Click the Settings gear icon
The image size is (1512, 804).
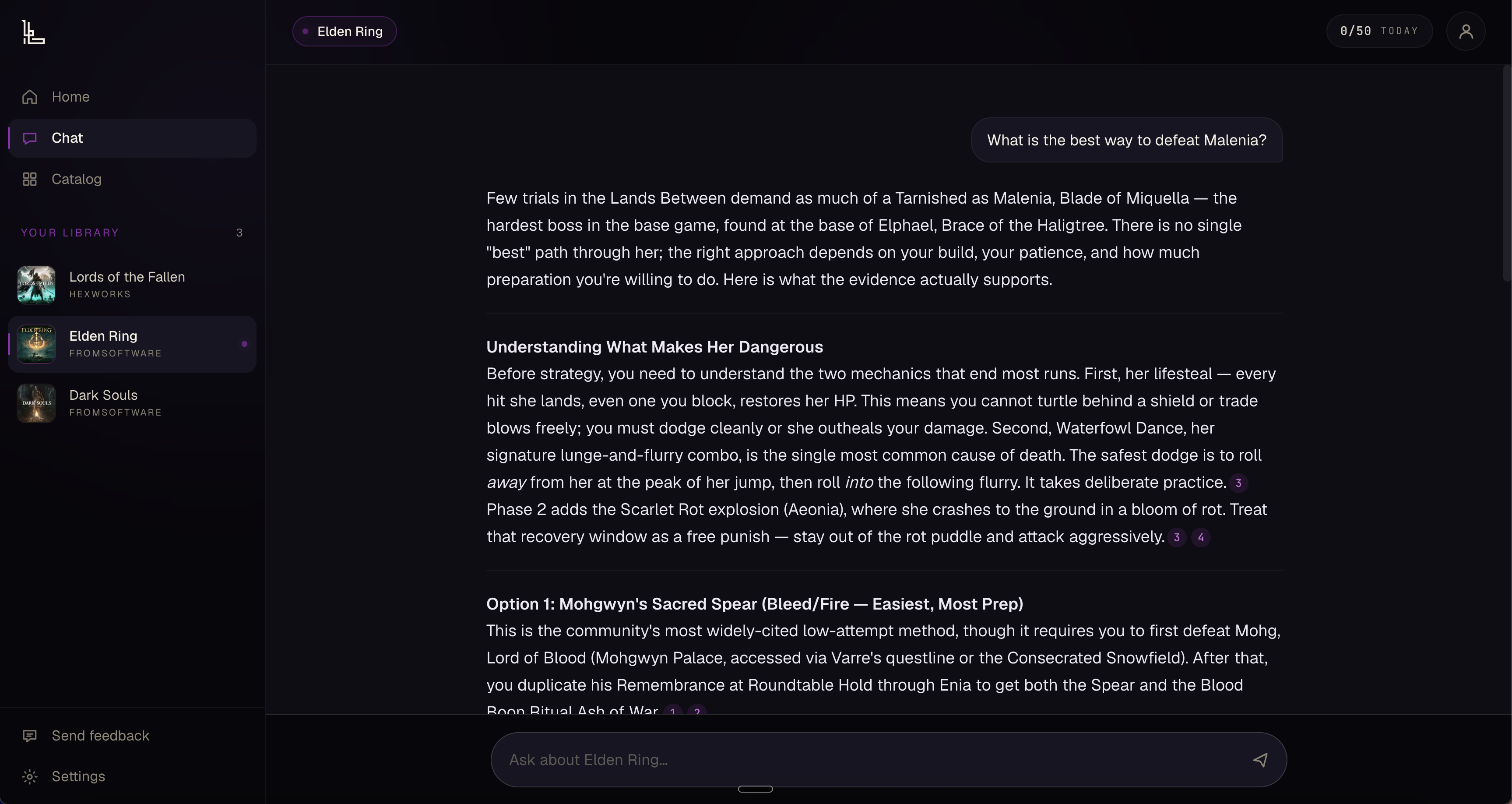pos(30,776)
